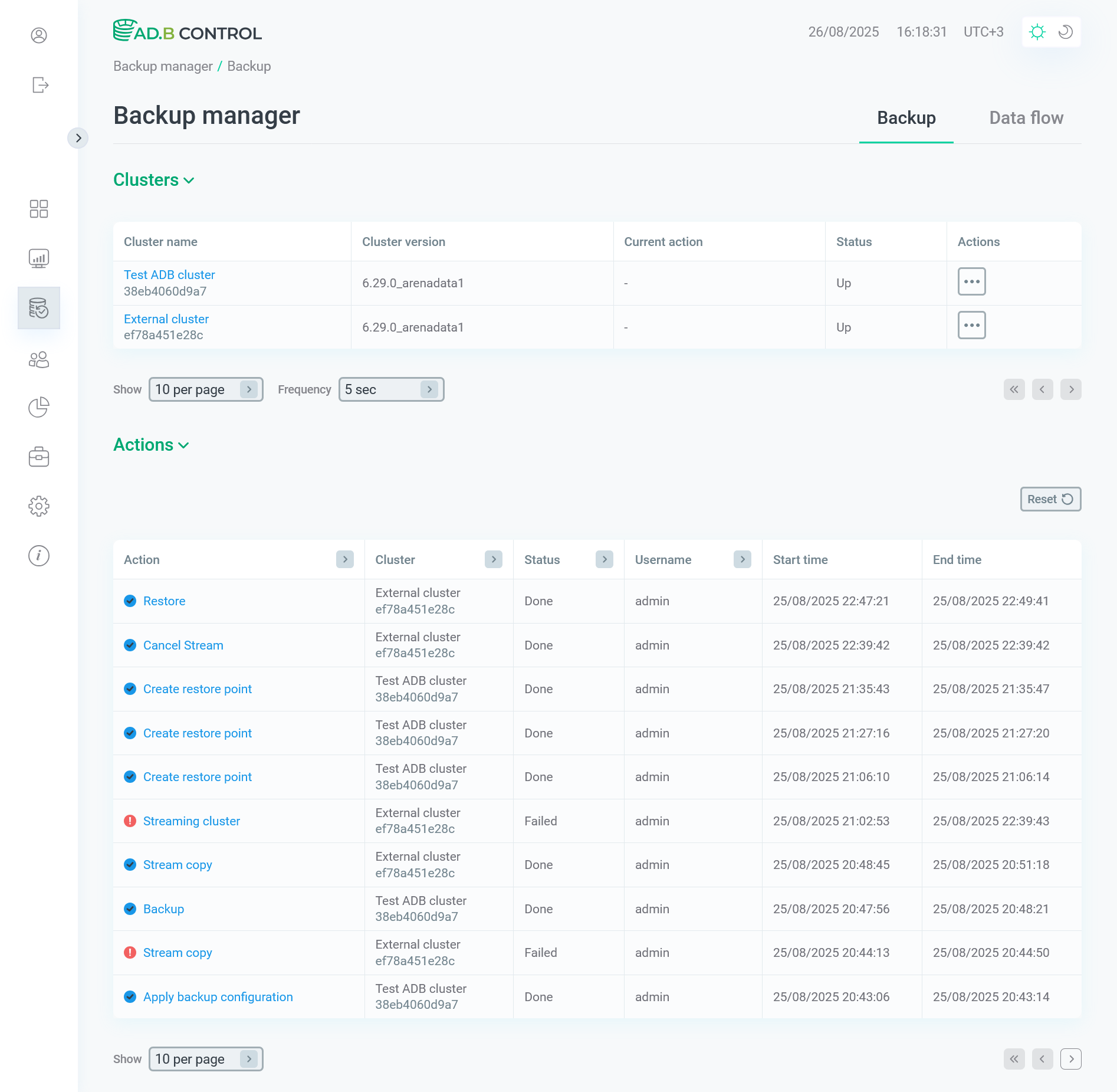The height and width of the screenshot is (1092, 1117).
Task: Open actions menu for Test ADB cluster row
Action: (x=971, y=281)
